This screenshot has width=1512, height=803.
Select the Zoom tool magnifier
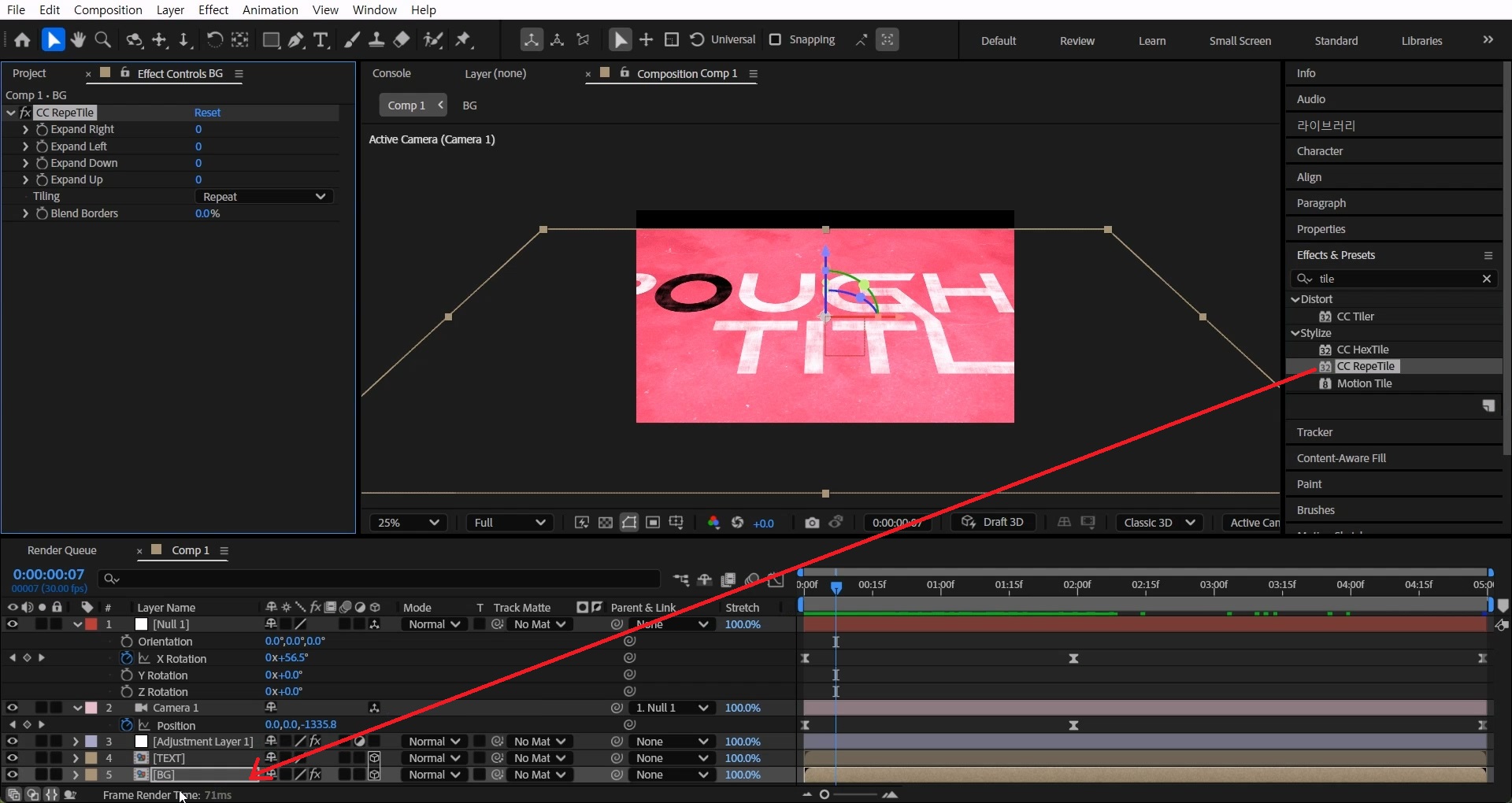tap(102, 40)
